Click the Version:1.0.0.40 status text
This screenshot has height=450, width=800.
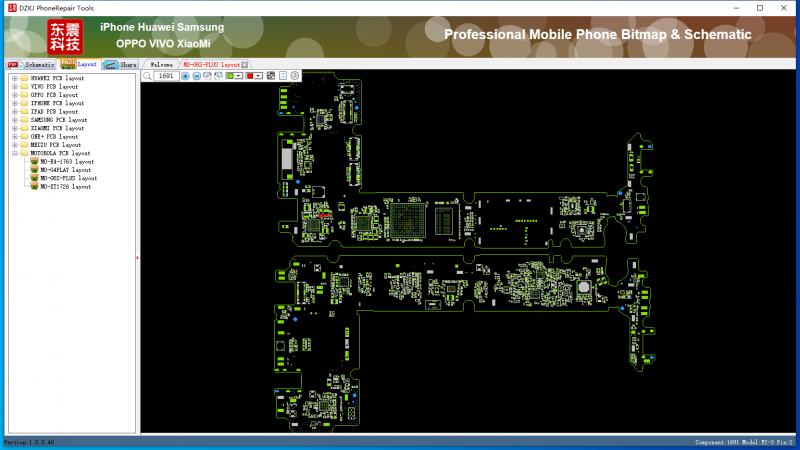tap(29, 442)
